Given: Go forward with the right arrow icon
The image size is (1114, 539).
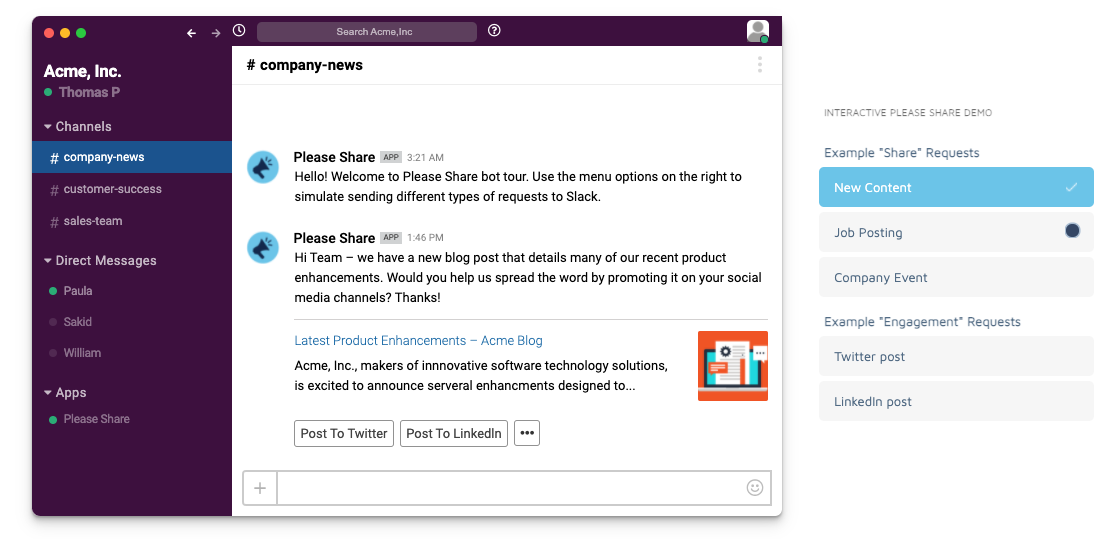Looking at the screenshot, I should click(x=216, y=33).
